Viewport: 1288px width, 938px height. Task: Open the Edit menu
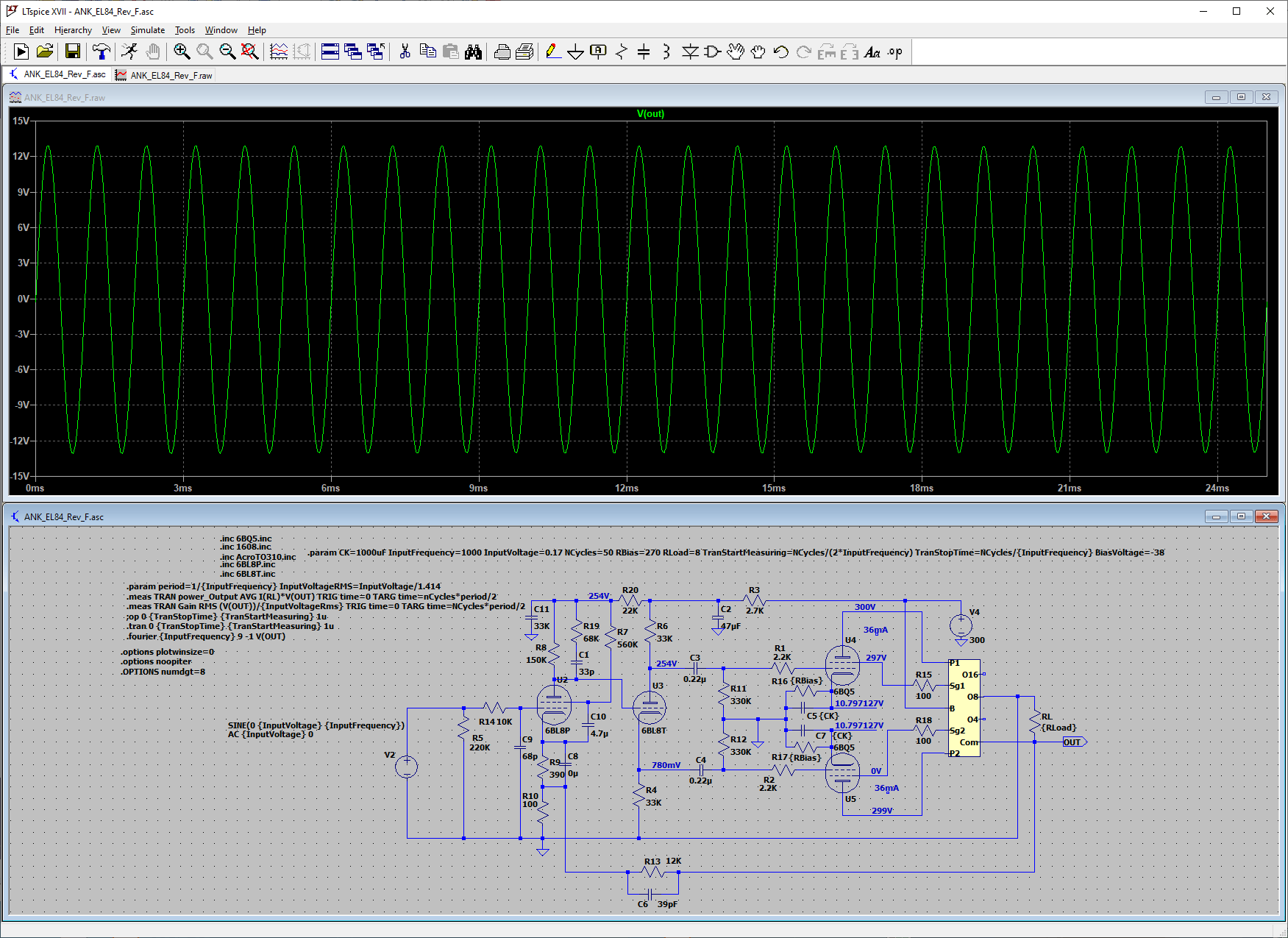37,30
